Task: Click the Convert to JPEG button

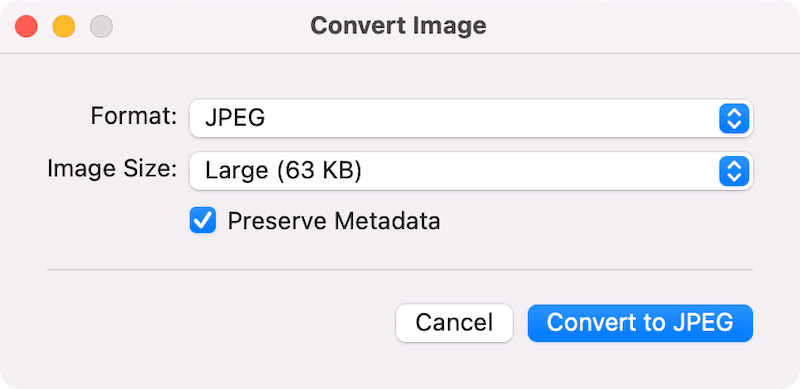Action: (640, 323)
